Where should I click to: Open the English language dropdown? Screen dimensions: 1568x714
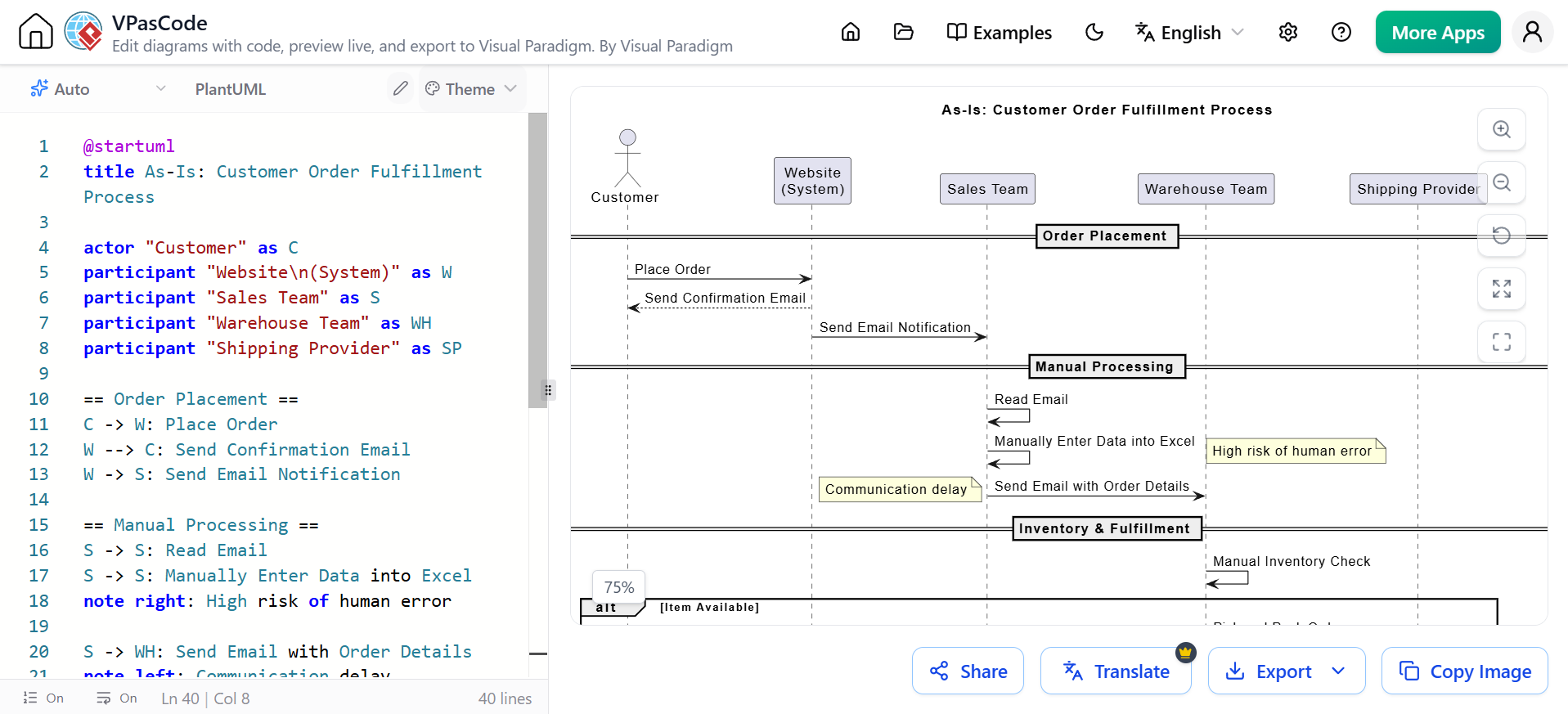pos(1189,32)
